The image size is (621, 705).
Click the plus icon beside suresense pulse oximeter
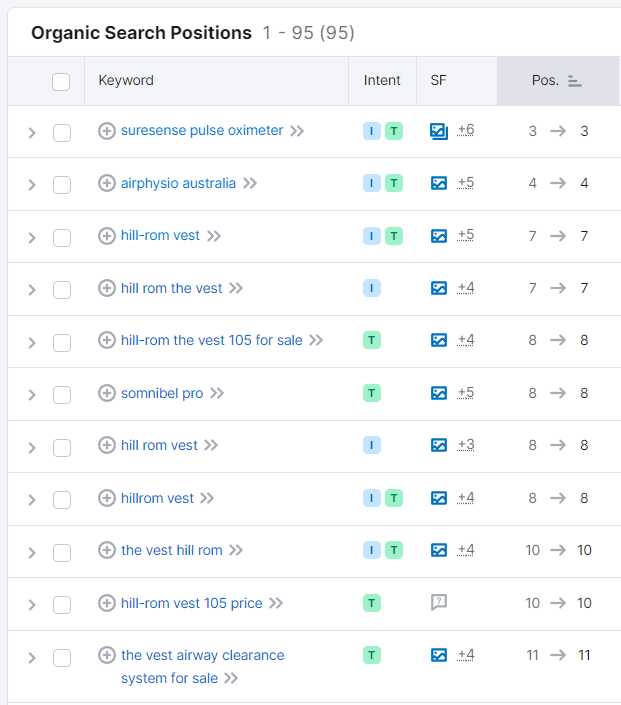coord(107,131)
